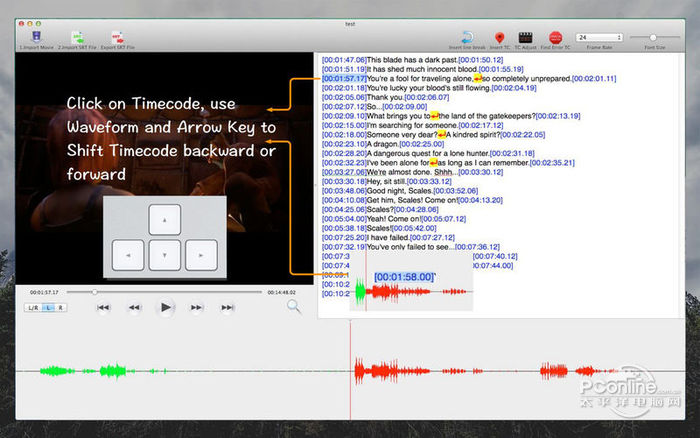The width and height of the screenshot is (700, 438).
Task: Click the subtitle 'Thank you.'
Action: [385, 97]
